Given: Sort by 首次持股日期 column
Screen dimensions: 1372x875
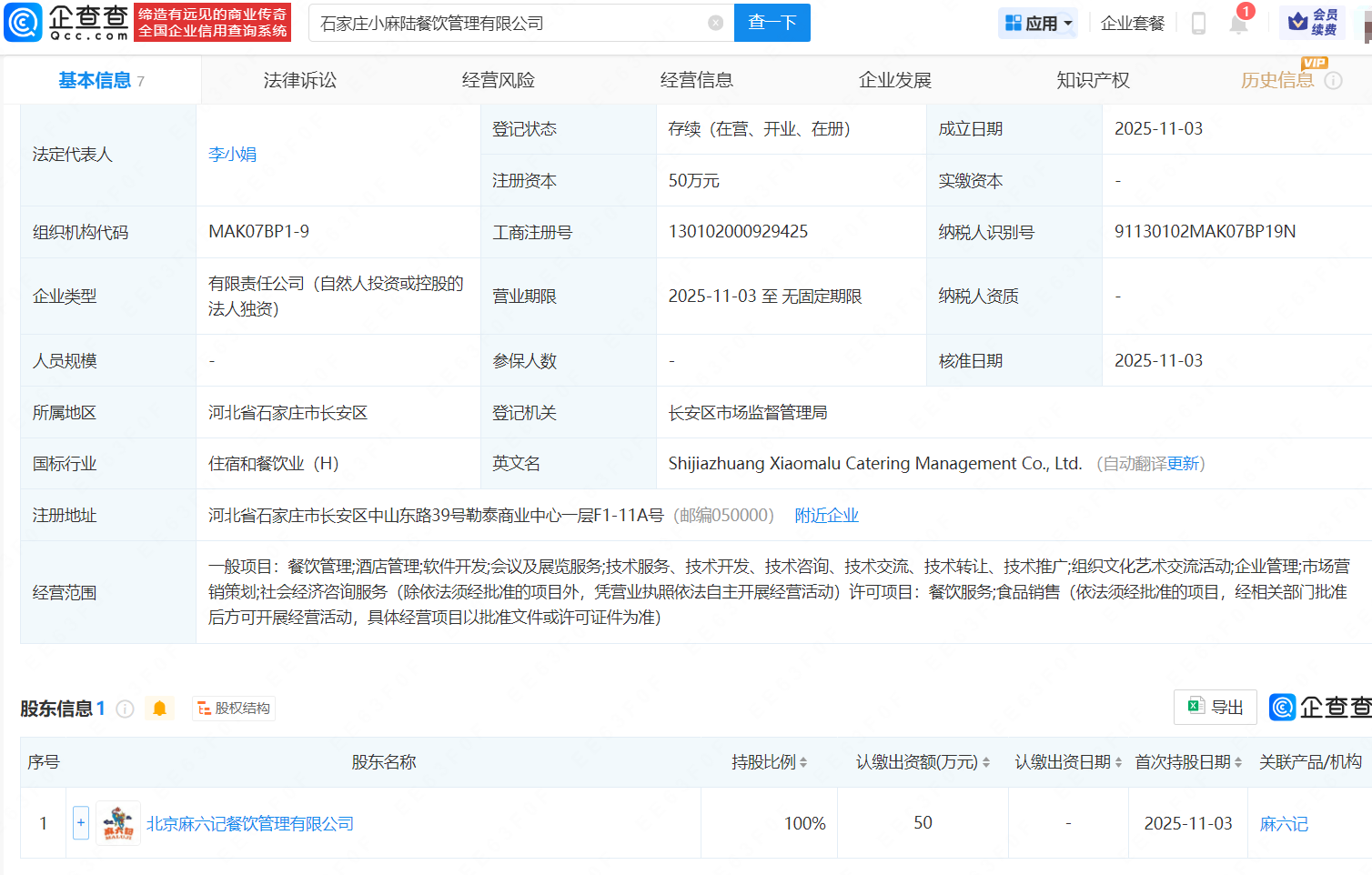Looking at the screenshot, I should coord(1187,762).
